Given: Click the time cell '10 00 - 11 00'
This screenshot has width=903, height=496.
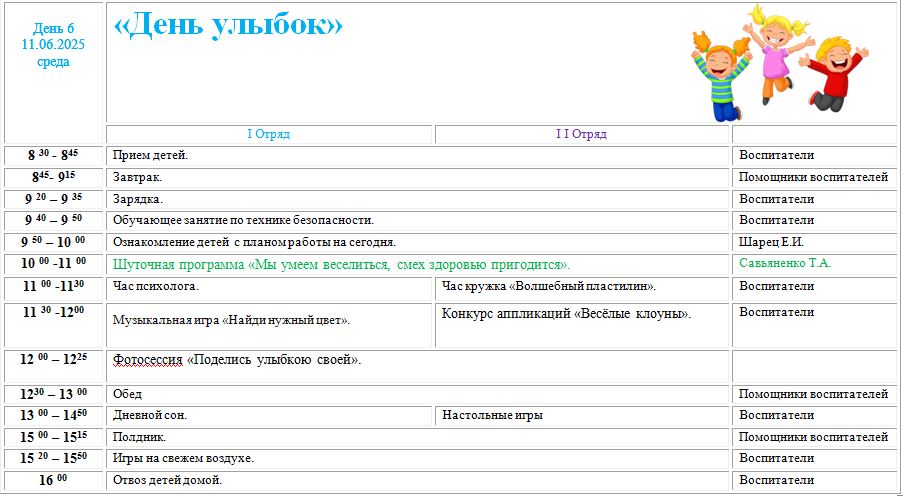Looking at the screenshot, I should point(54,264).
